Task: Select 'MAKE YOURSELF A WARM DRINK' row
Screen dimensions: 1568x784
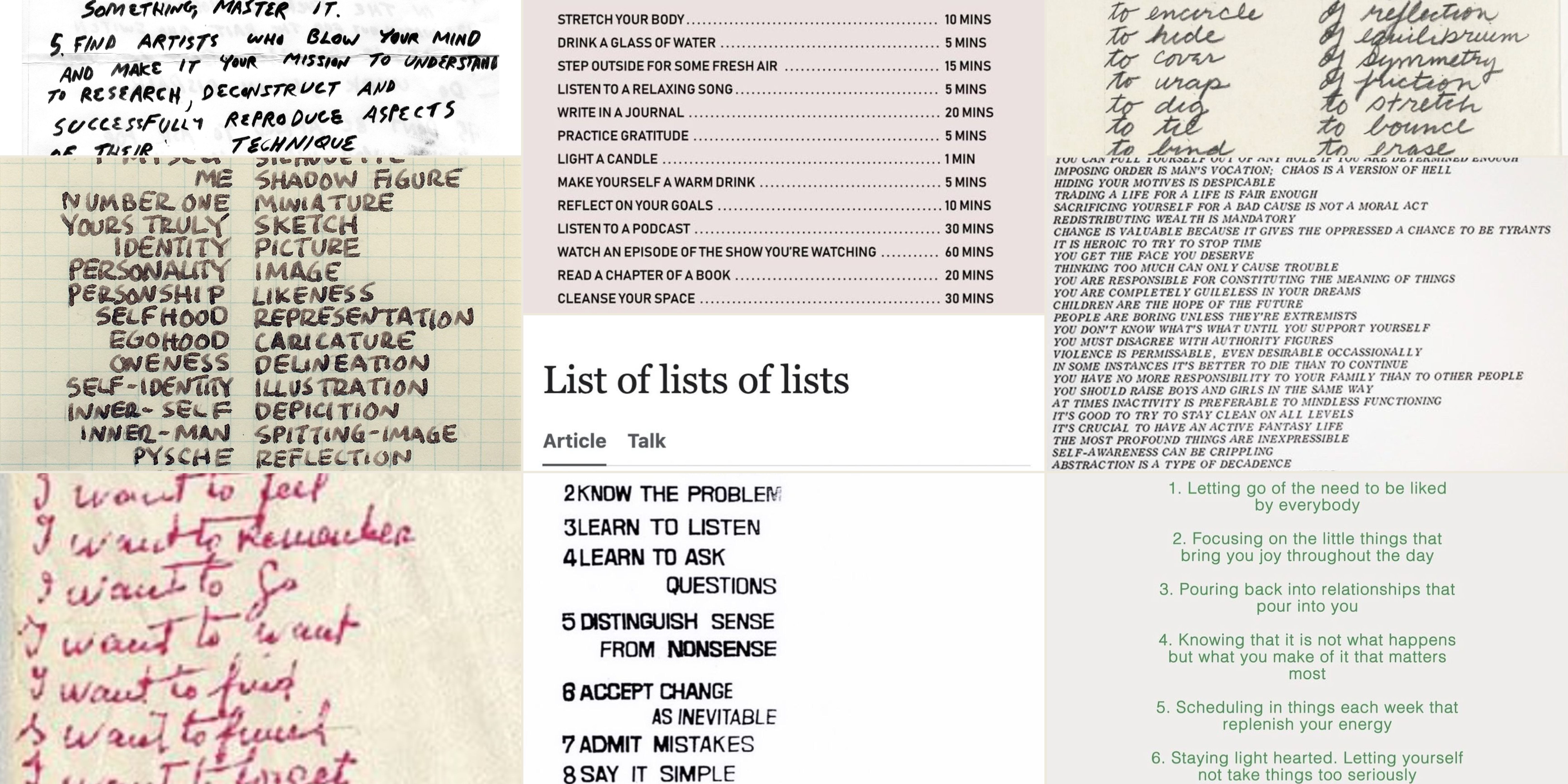Action: click(x=772, y=182)
